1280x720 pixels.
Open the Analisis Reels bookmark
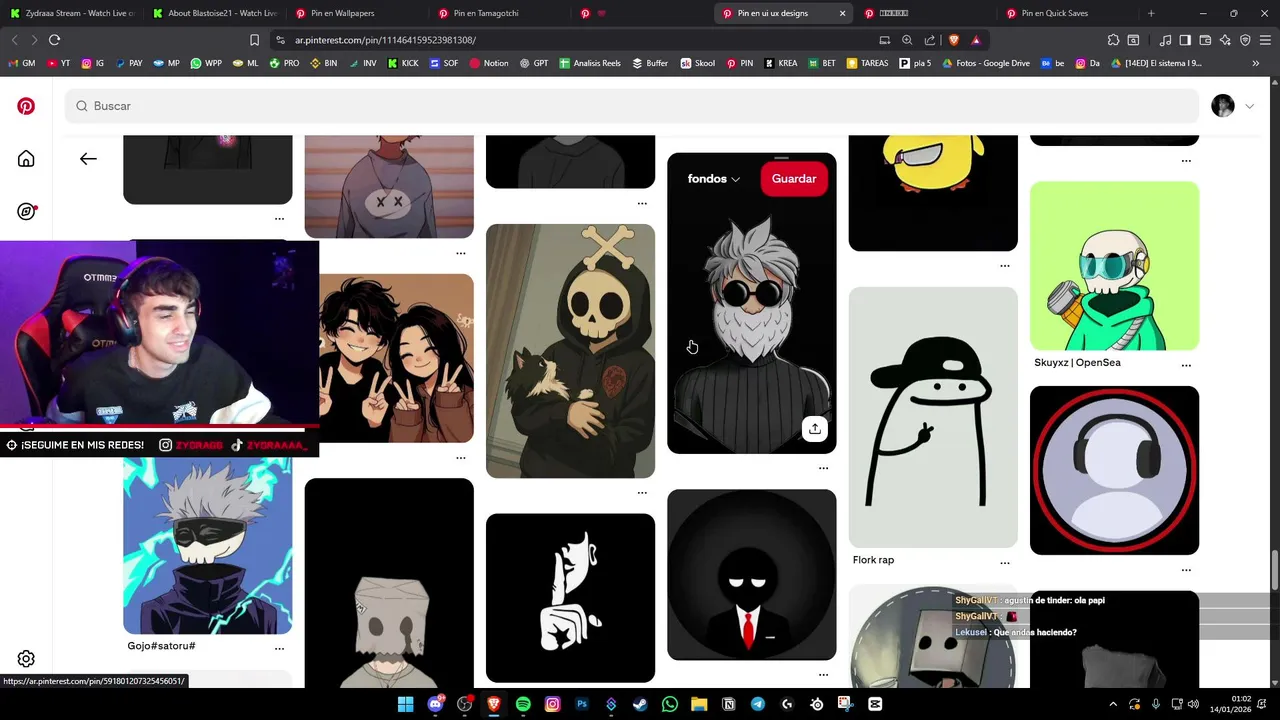(590, 63)
